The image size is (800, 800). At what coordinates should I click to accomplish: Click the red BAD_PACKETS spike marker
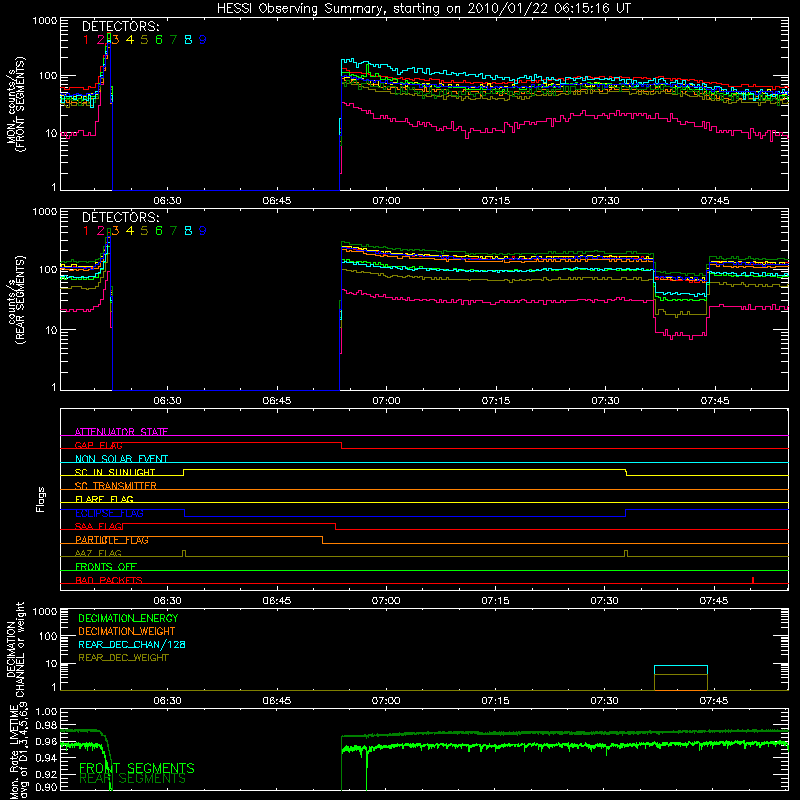(x=753, y=580)
